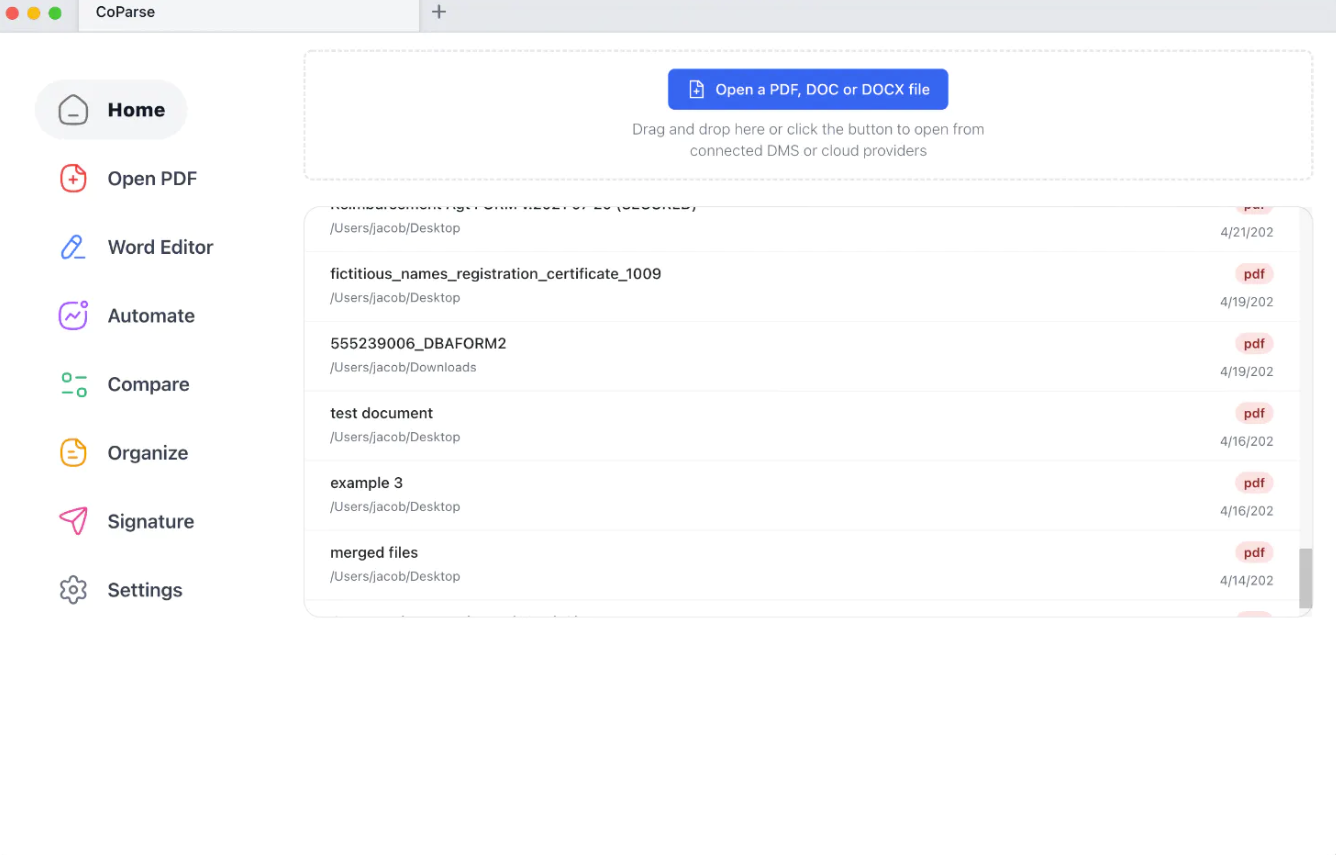Viewport: 1336px width, 855px height.
Task: Go to Home label in sidebar
Action: (136, 110)
